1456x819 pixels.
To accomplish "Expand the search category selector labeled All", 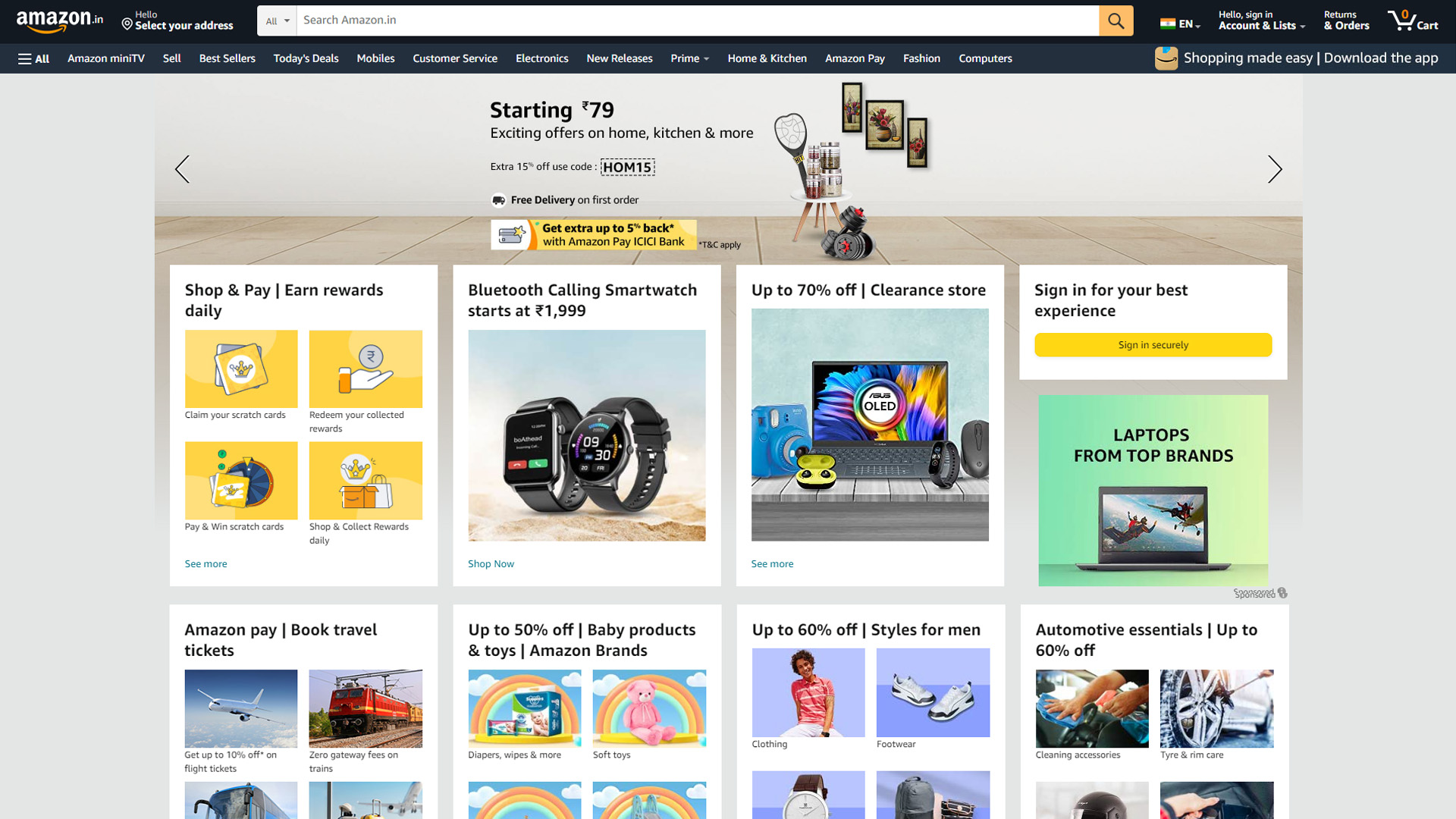I will [x=276, y=20].
